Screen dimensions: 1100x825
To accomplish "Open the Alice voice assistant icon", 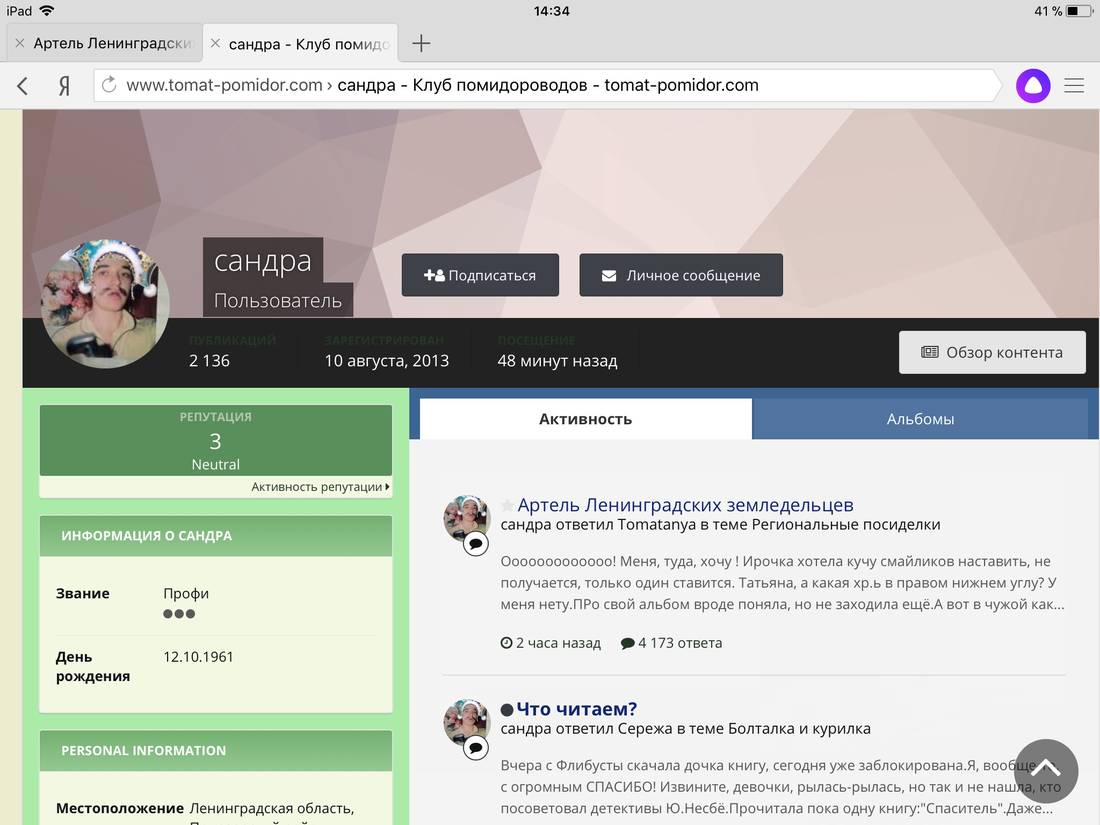I will click(1033, 86).
